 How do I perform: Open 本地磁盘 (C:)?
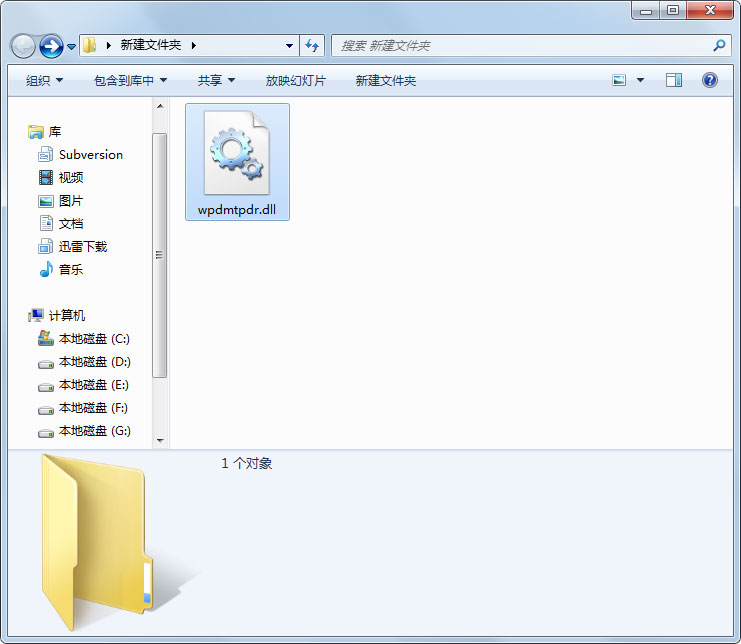94,339
